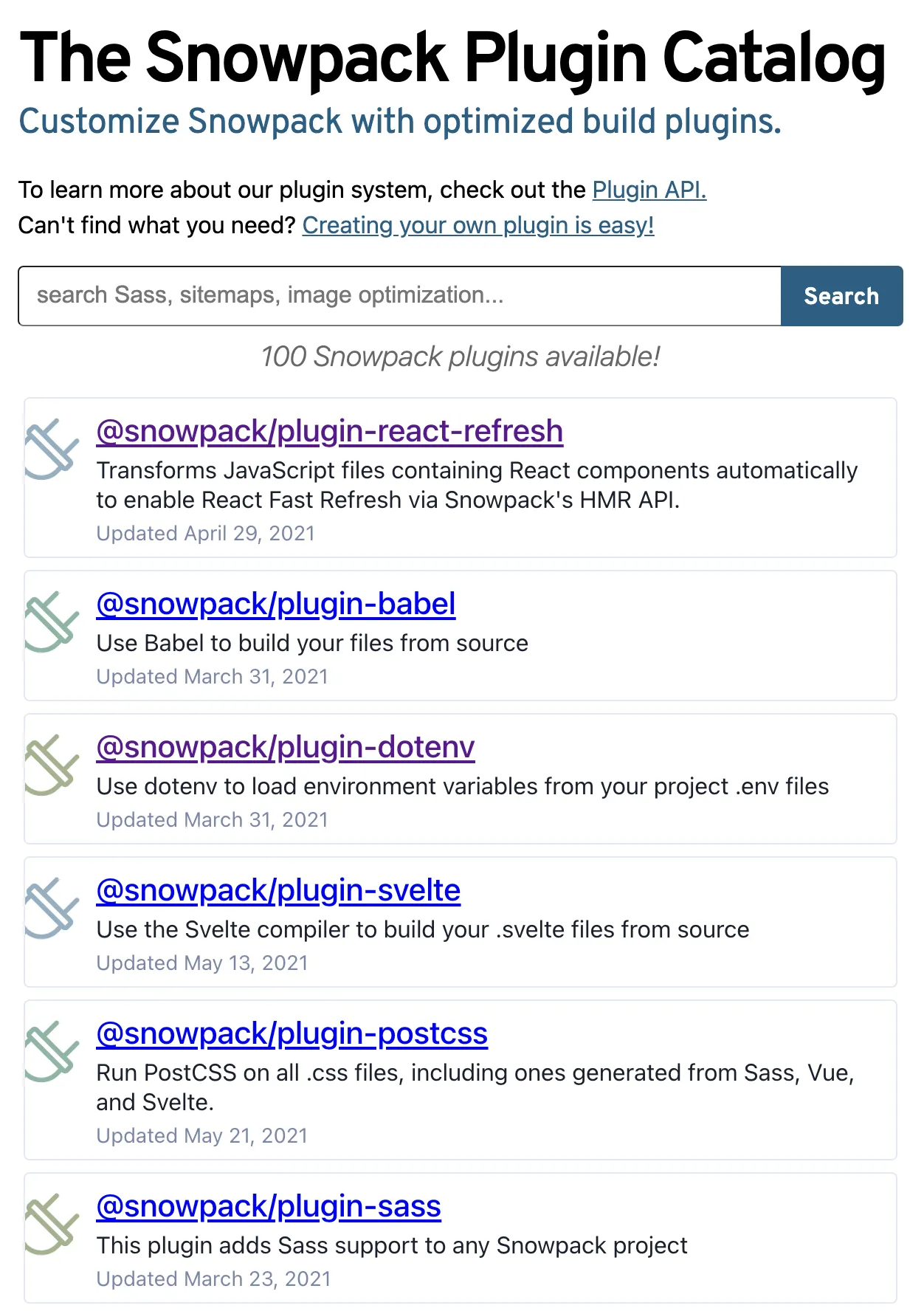924x1311 pixels.
Task: Open the @snowpack/plugin-sass link
Action: [268, 1207]
